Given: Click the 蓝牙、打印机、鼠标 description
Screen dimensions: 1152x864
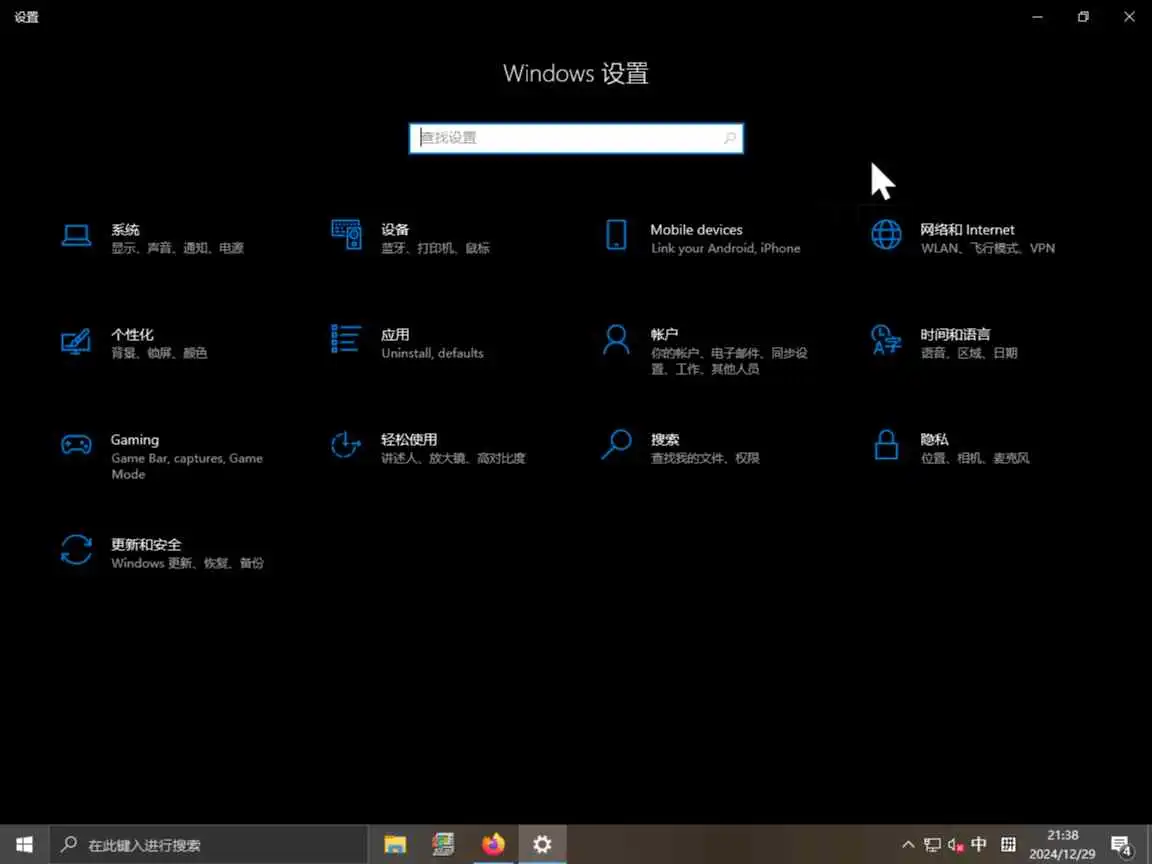Looking at the screenshot, I should tap(435, 248).
